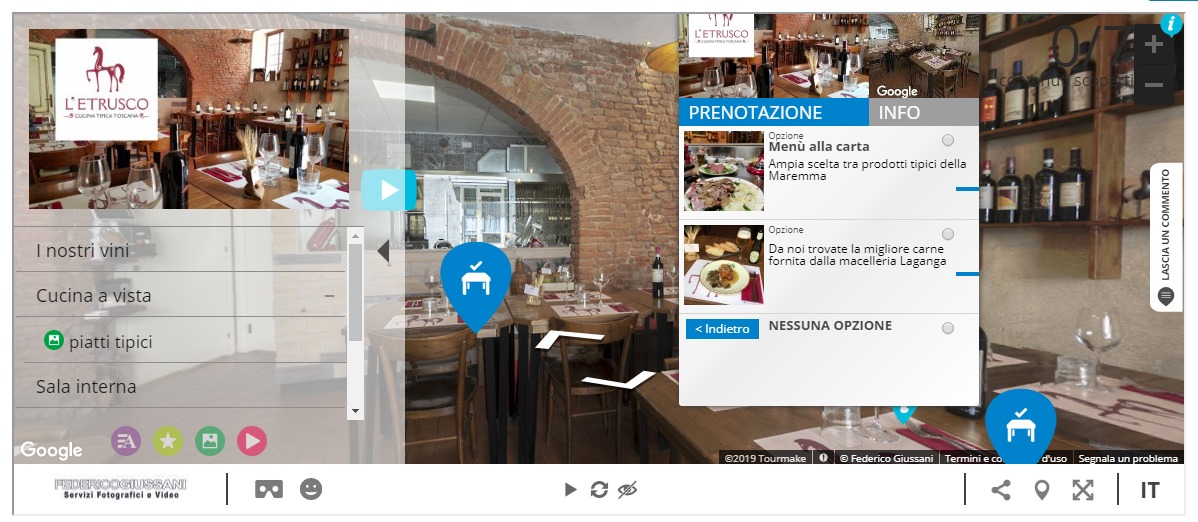
Task: Choose the macelleria Laganga option radio button
Action: coord(948,234)
